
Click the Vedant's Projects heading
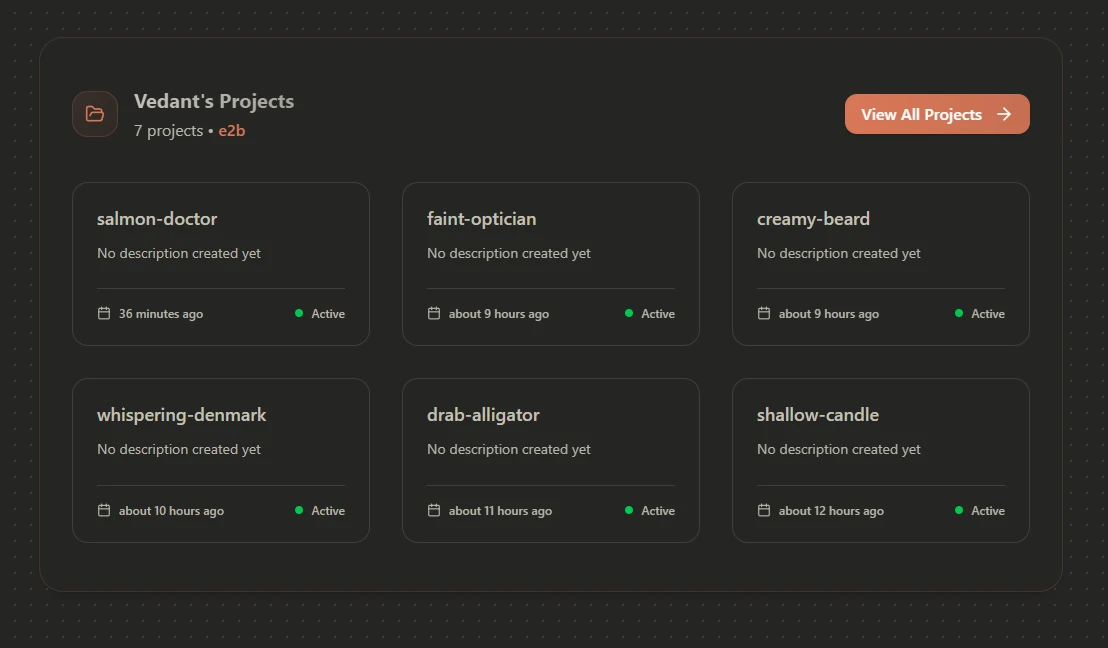click(214, 101)
